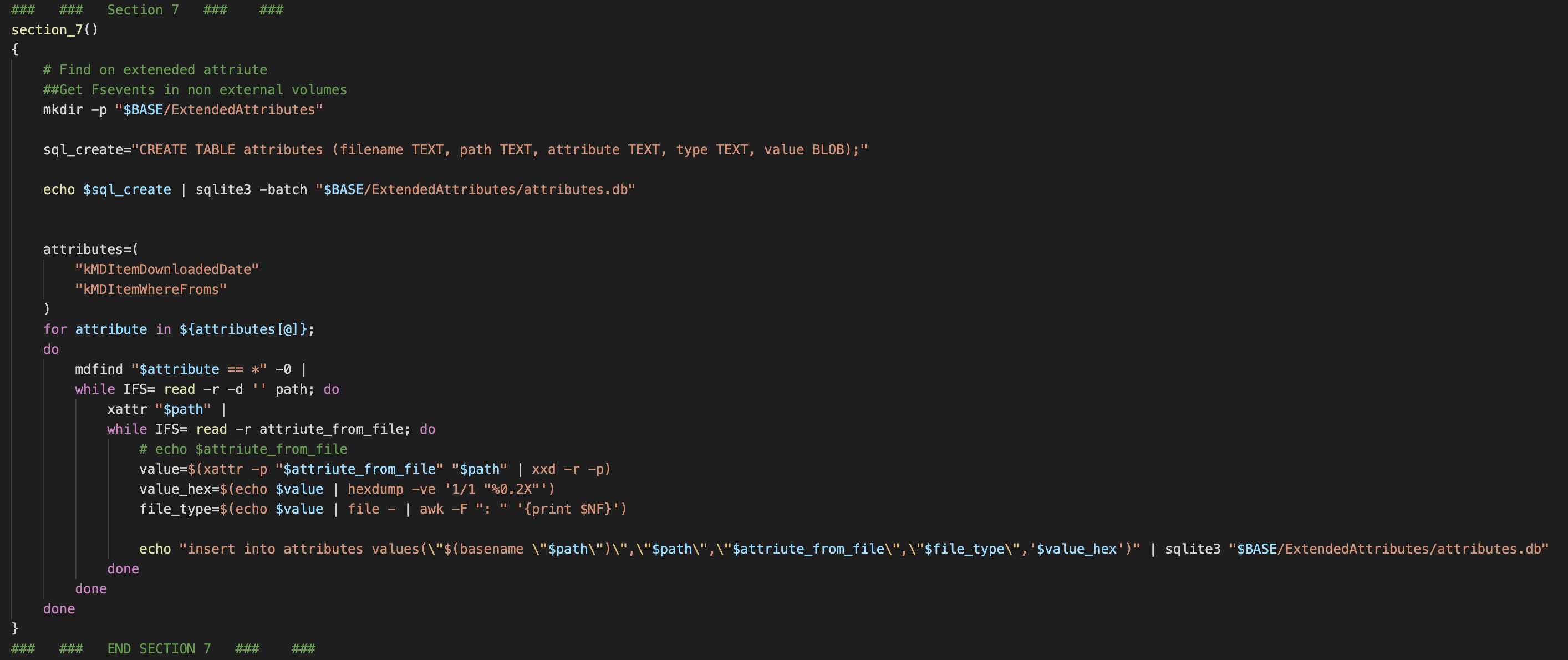
Task: Click the xattr "$path" line
Action: coord(166,409)
